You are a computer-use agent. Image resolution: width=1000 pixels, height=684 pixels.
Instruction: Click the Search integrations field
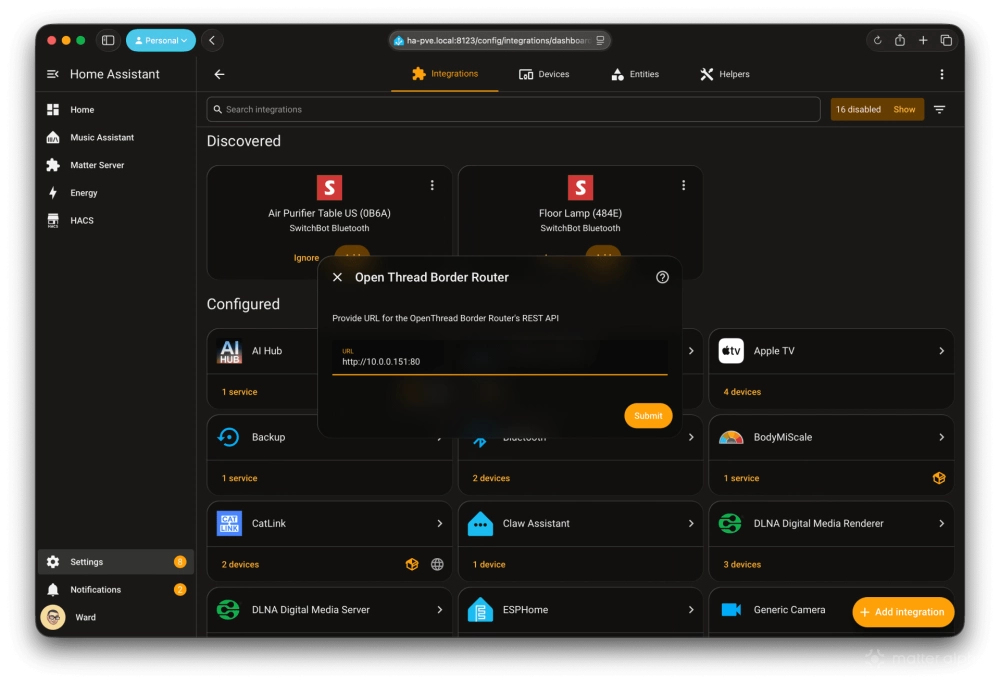513,110
